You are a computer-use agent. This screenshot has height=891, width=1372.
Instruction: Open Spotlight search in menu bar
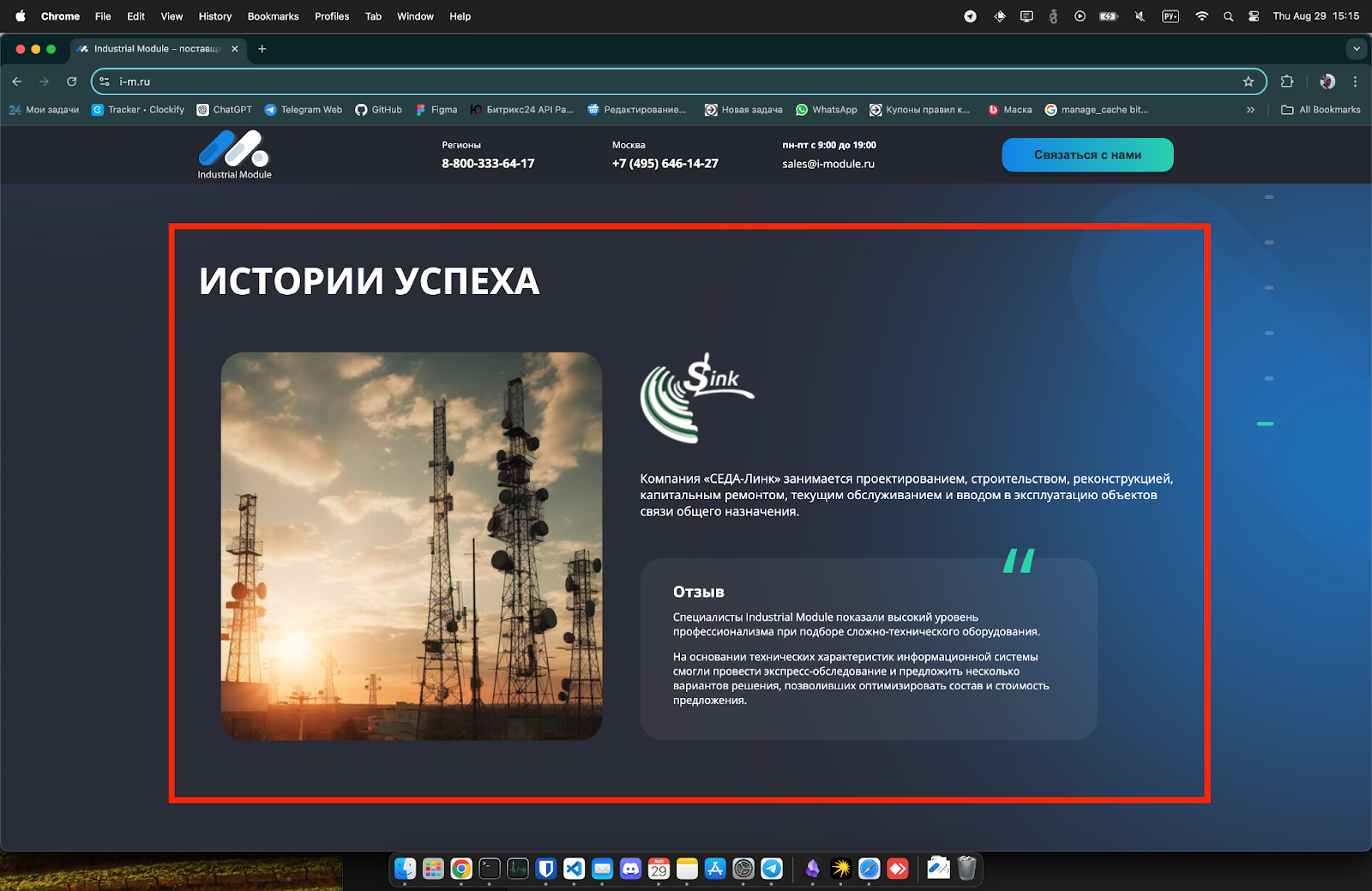pyautogui.click(x=1228, y=16)
